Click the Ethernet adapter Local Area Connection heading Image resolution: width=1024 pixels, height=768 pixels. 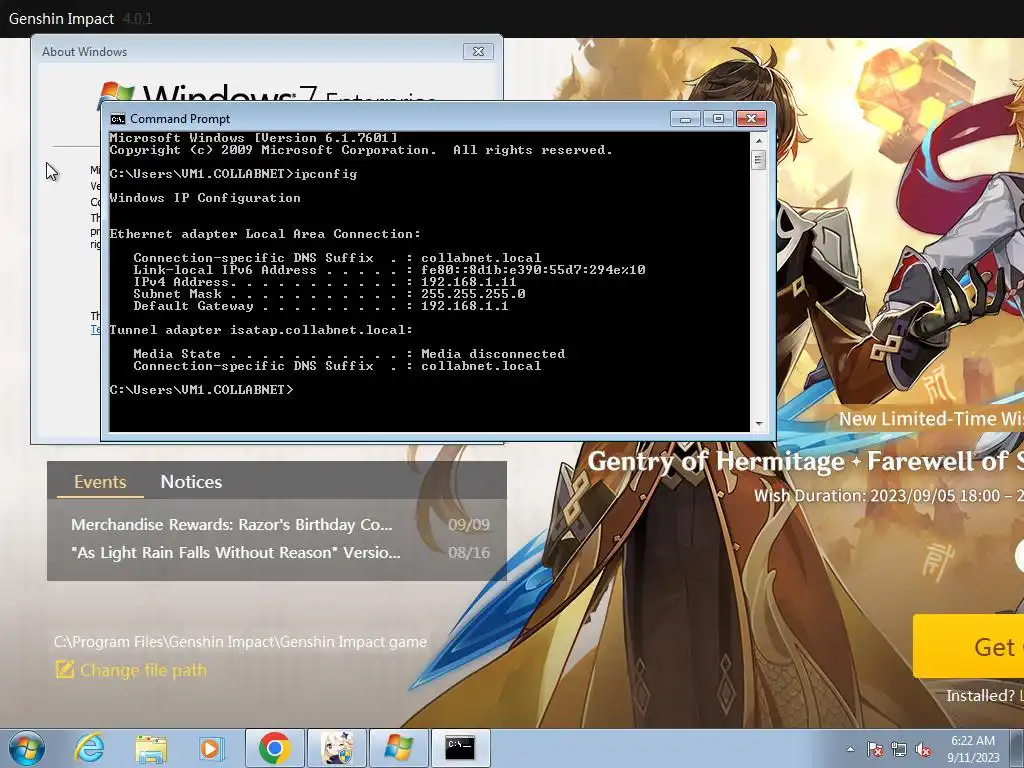[x=265, y=234]
